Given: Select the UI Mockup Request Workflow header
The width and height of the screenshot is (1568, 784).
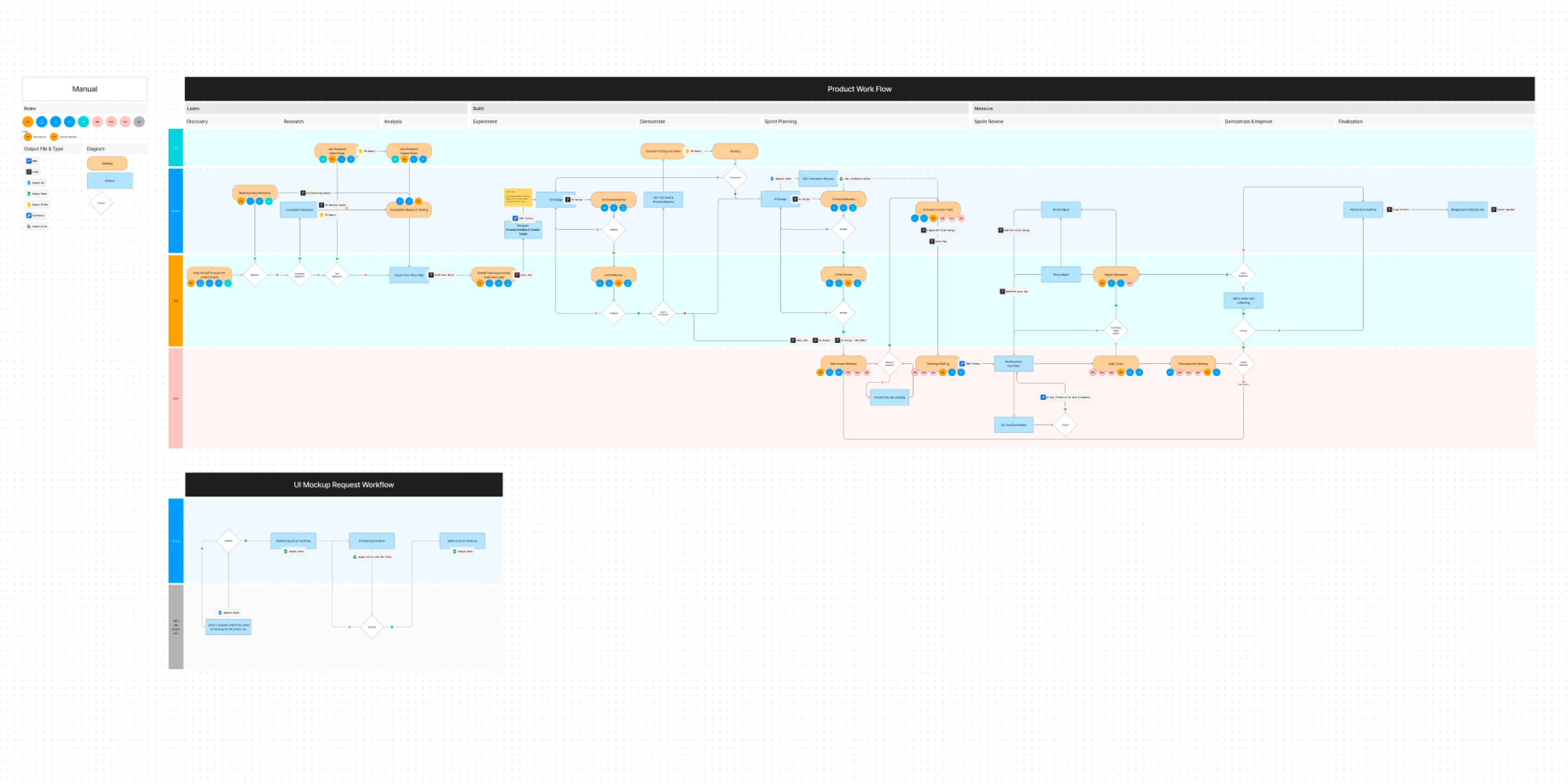Looking at the screenshot, I should [343, 484].
